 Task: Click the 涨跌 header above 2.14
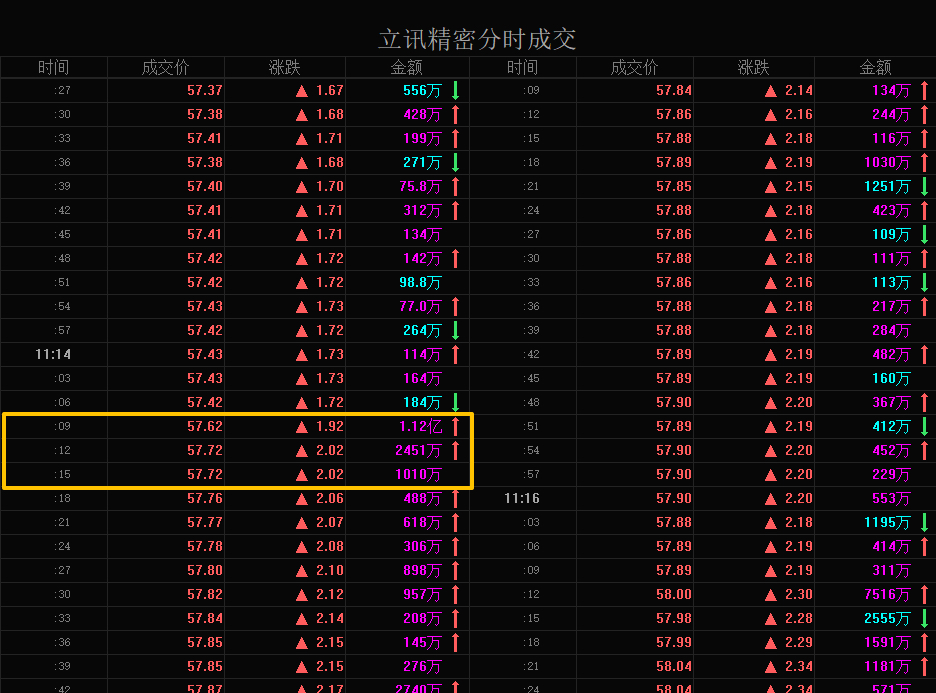(x=753, y=67)
